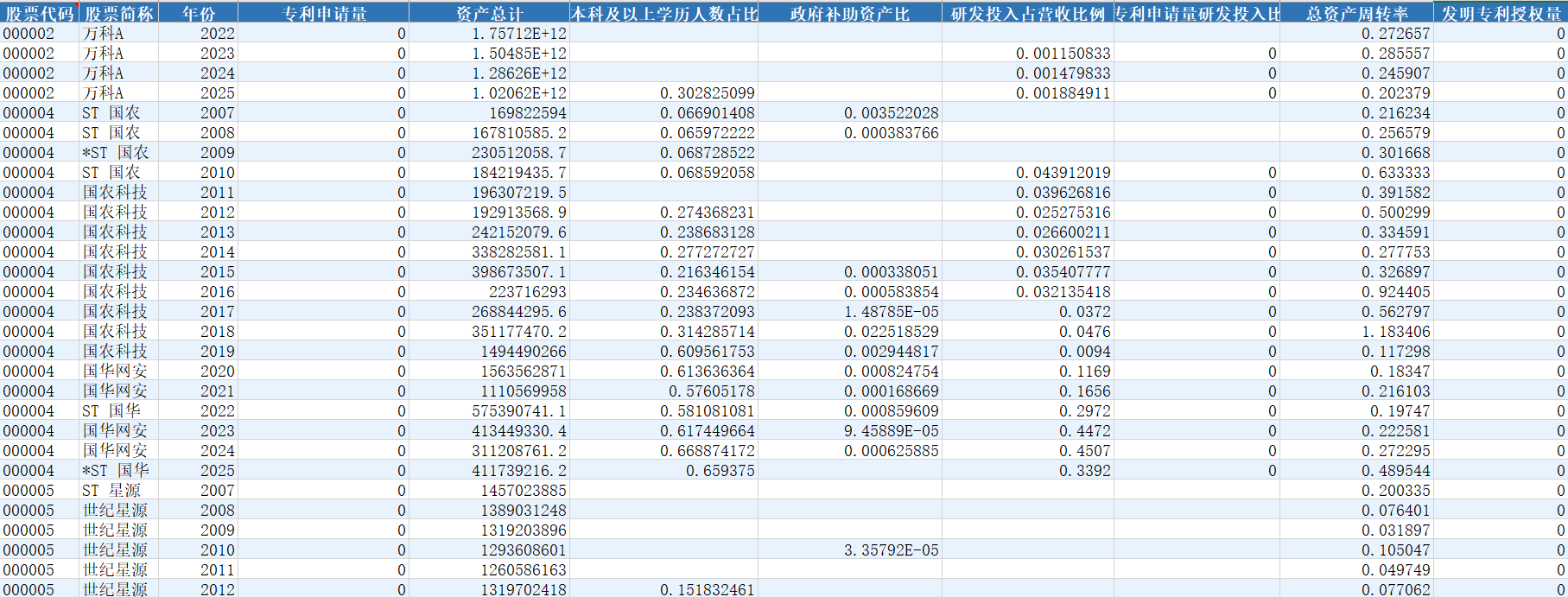Click the 国华网安 name cell for year 2021

pyautogui.click(x=119, y=391)
